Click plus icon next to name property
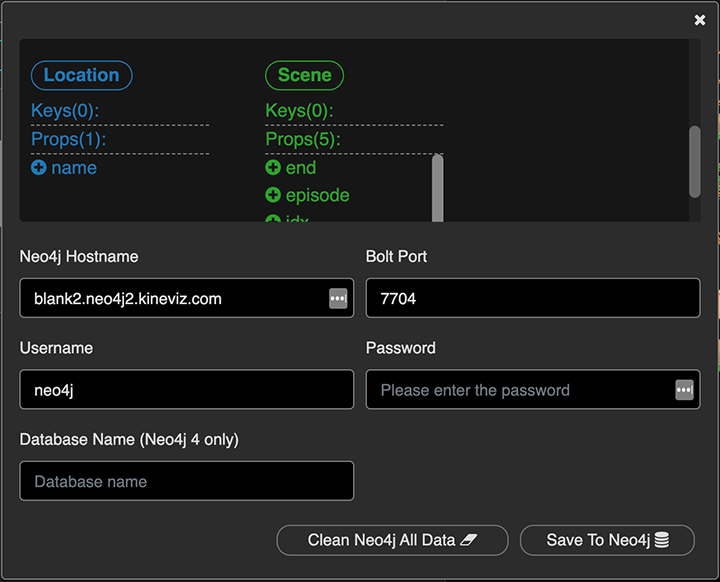The image size is (720, 582). click(39, 168)
